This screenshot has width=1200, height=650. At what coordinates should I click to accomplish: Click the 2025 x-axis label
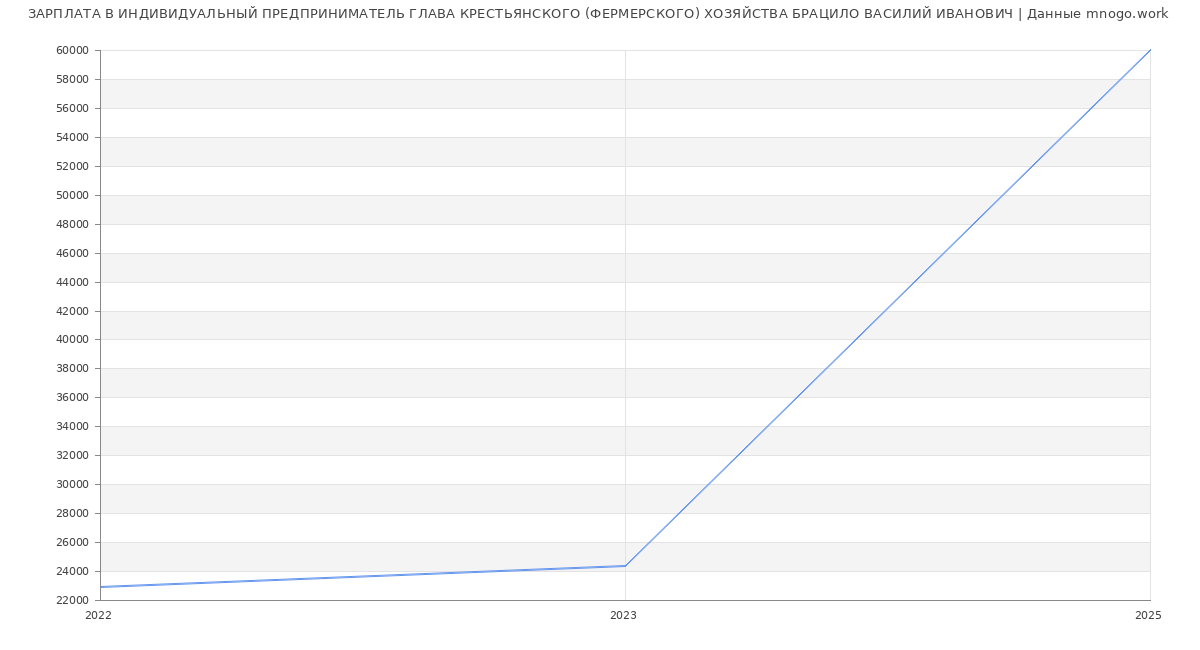[x=1148, y=615]
